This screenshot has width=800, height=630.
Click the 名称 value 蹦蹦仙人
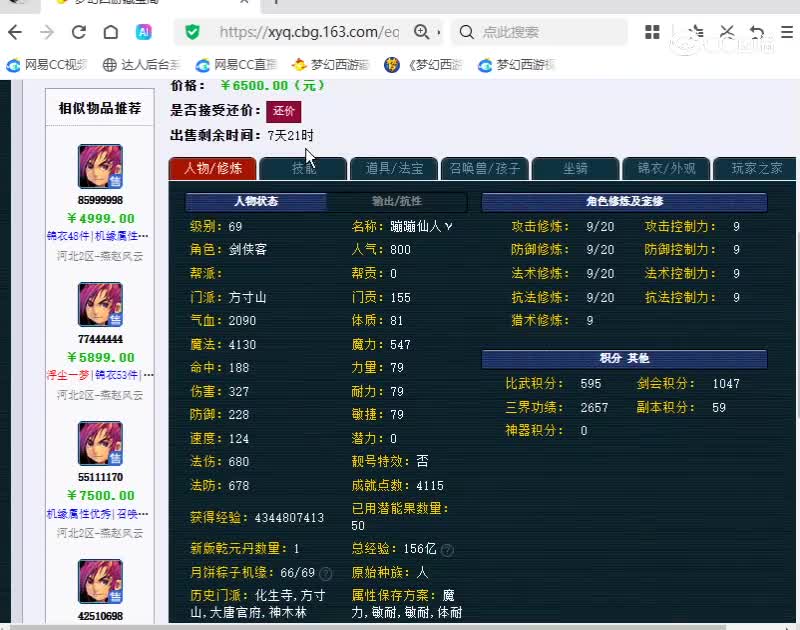(421, 226)
